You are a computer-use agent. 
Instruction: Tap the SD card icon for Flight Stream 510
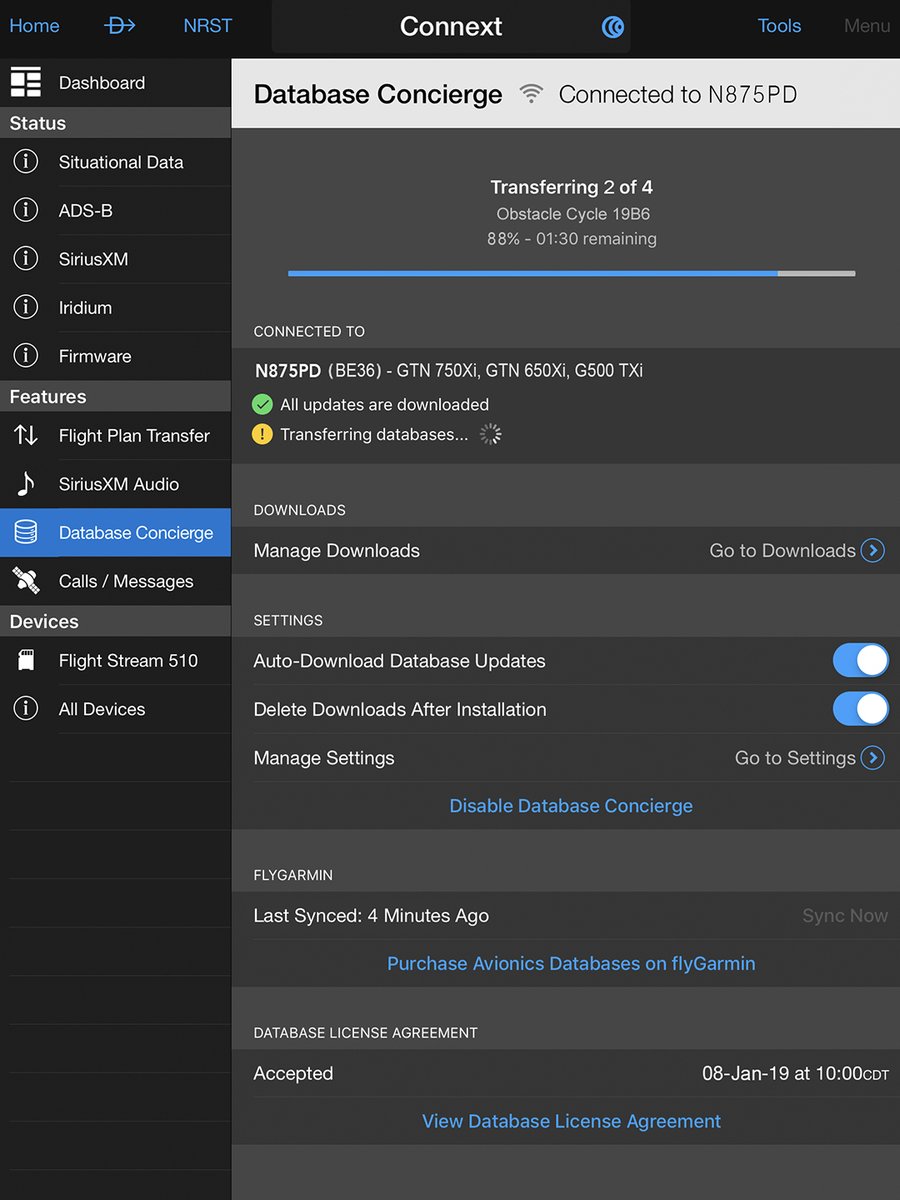(x=26, y=660)
